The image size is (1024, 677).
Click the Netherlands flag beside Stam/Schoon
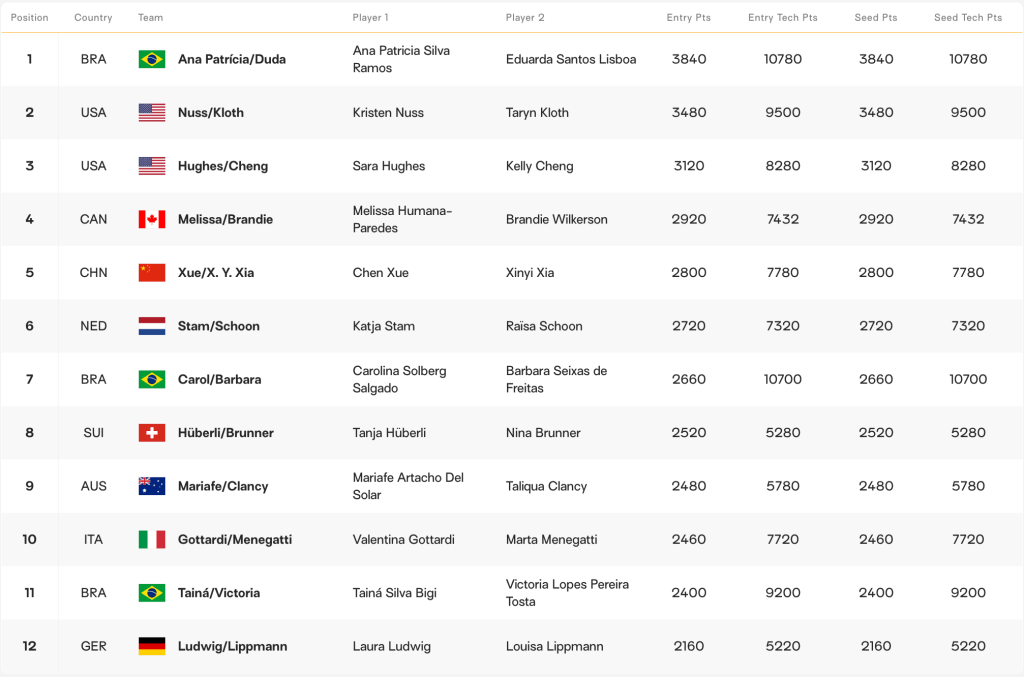tap(152, 326)
